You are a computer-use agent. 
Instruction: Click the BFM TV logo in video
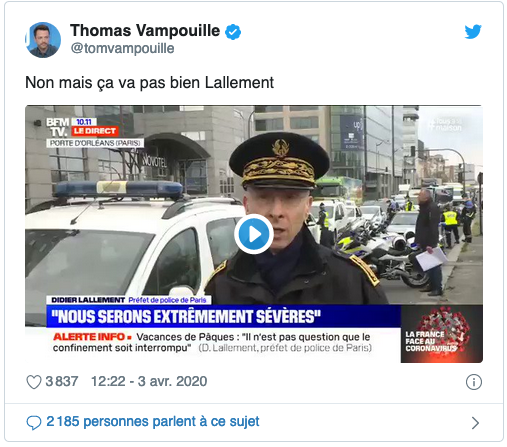[x=58, y=127]
